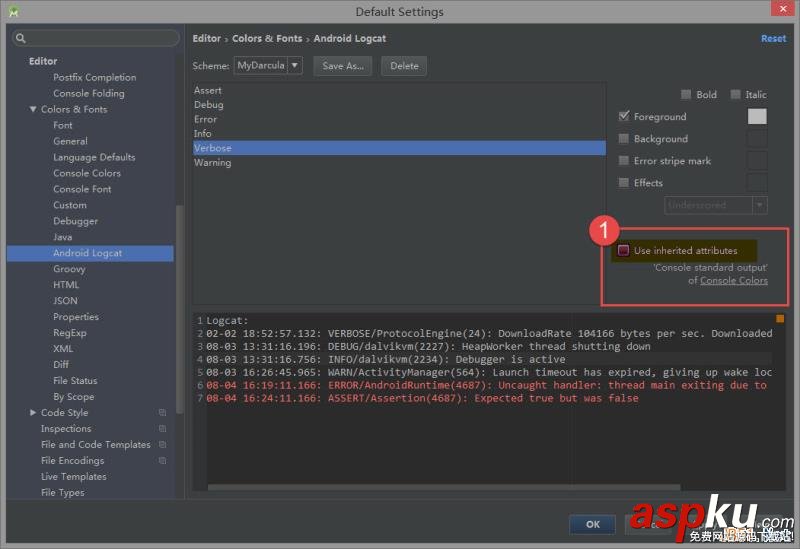
Task: Select RegExp tree item
Action: click(x=70, y=333)
